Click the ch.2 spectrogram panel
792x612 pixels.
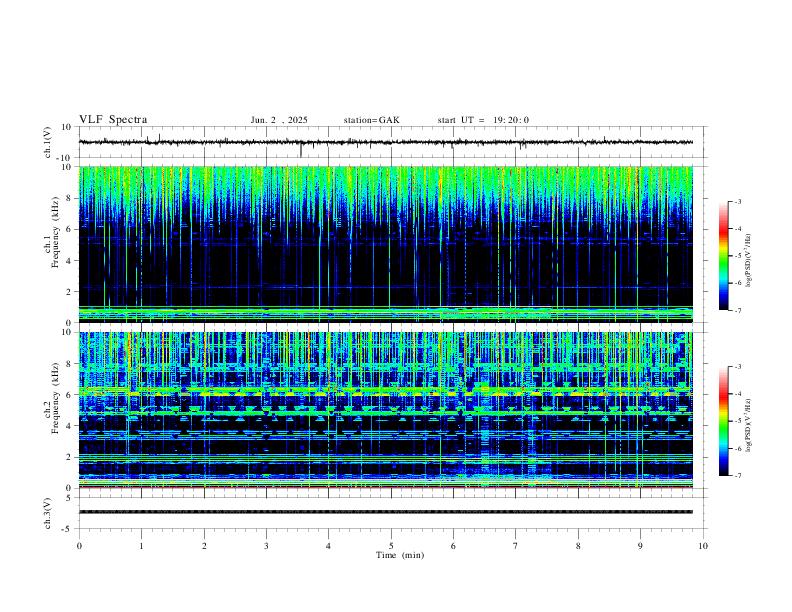[x=385, y=410]
